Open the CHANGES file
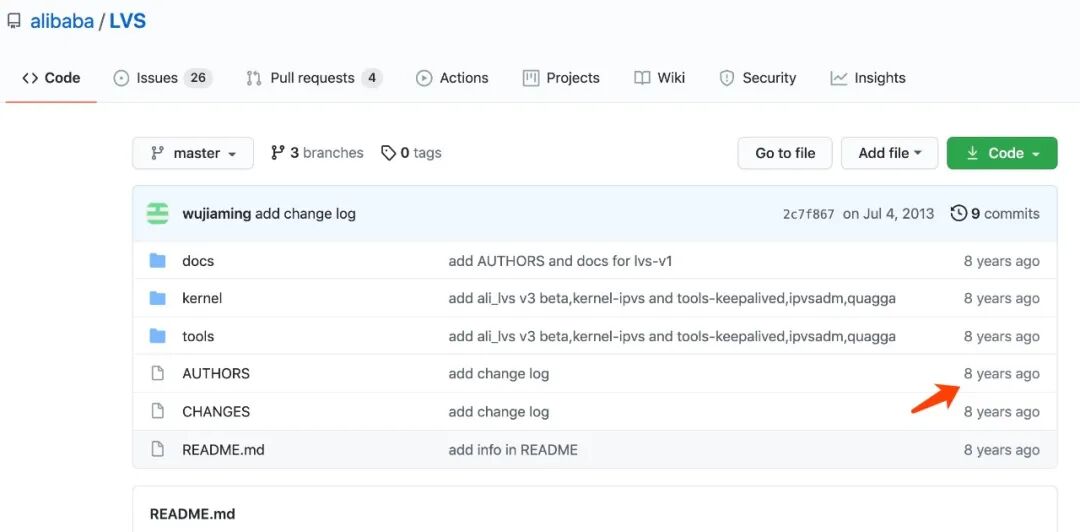 tap(216, 411)
